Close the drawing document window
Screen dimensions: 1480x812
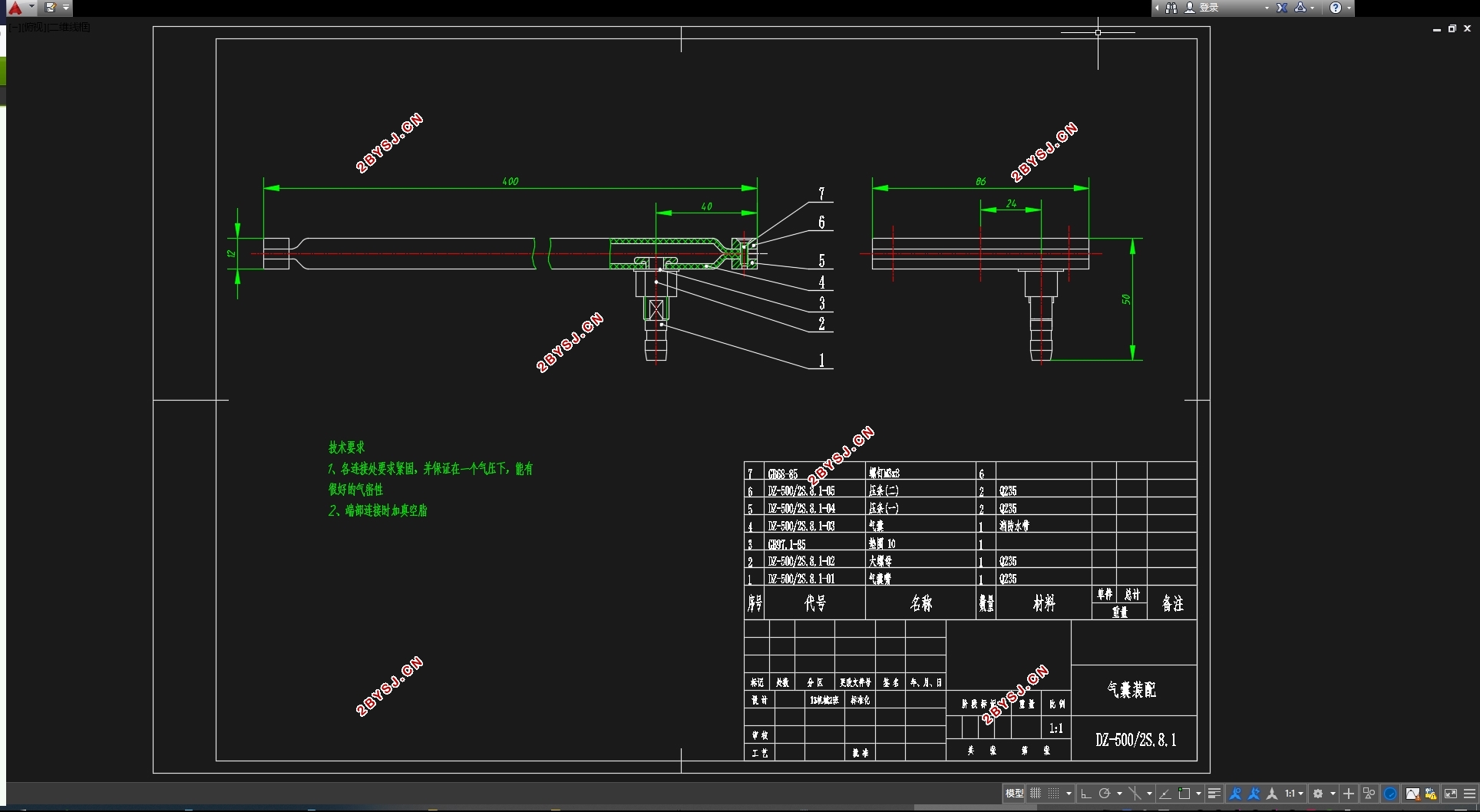(x=1467, y=28)
